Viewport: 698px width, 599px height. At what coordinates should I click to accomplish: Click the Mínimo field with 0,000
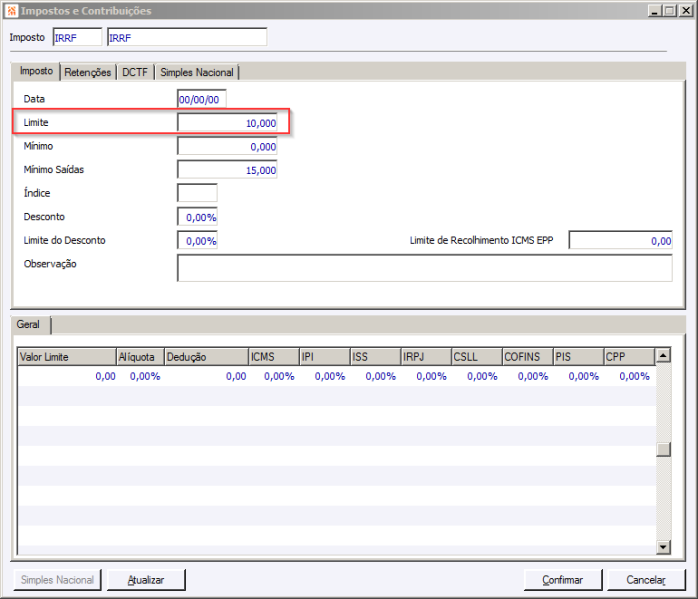tap(227, 146)
